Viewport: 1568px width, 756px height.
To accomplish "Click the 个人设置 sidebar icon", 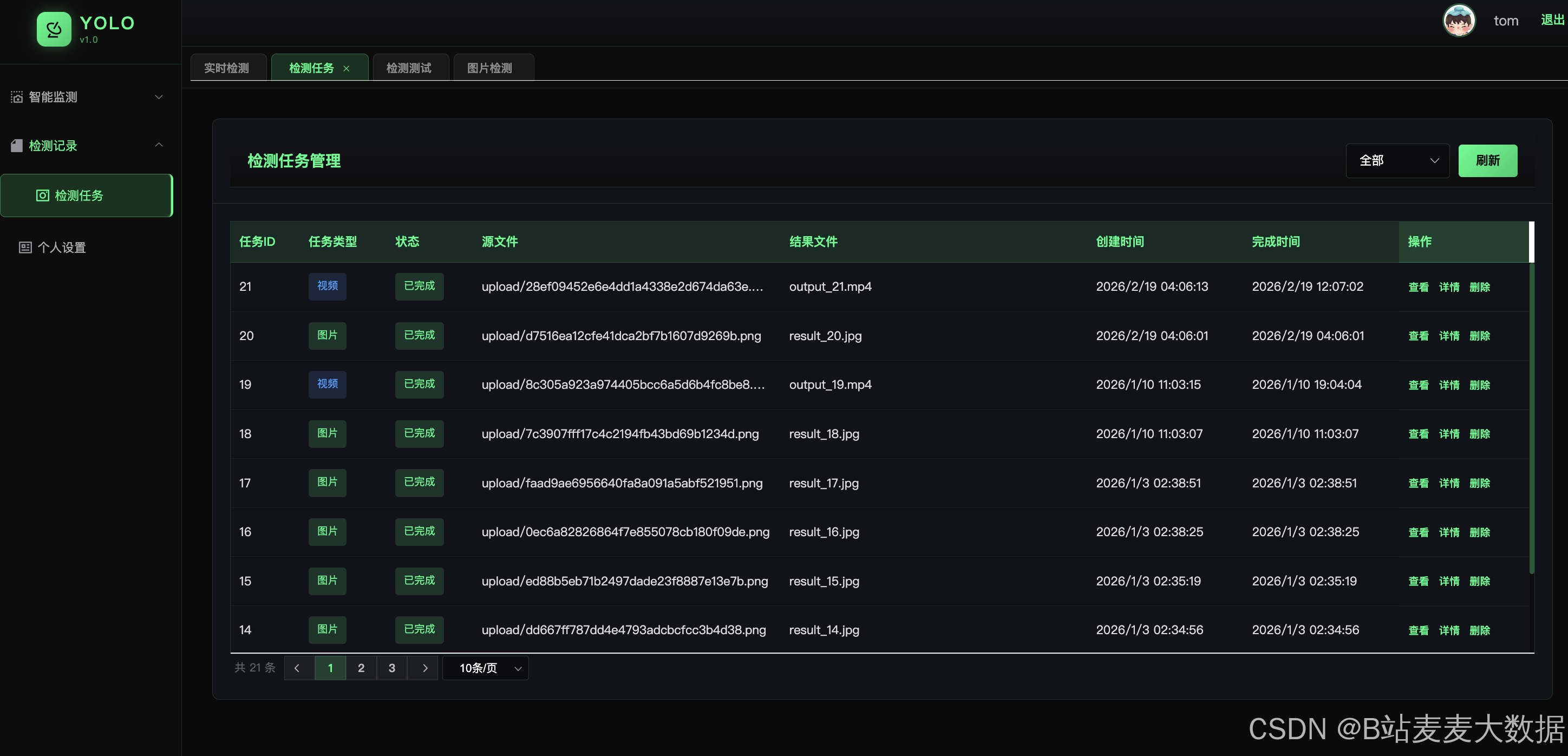I will (25, 247).
